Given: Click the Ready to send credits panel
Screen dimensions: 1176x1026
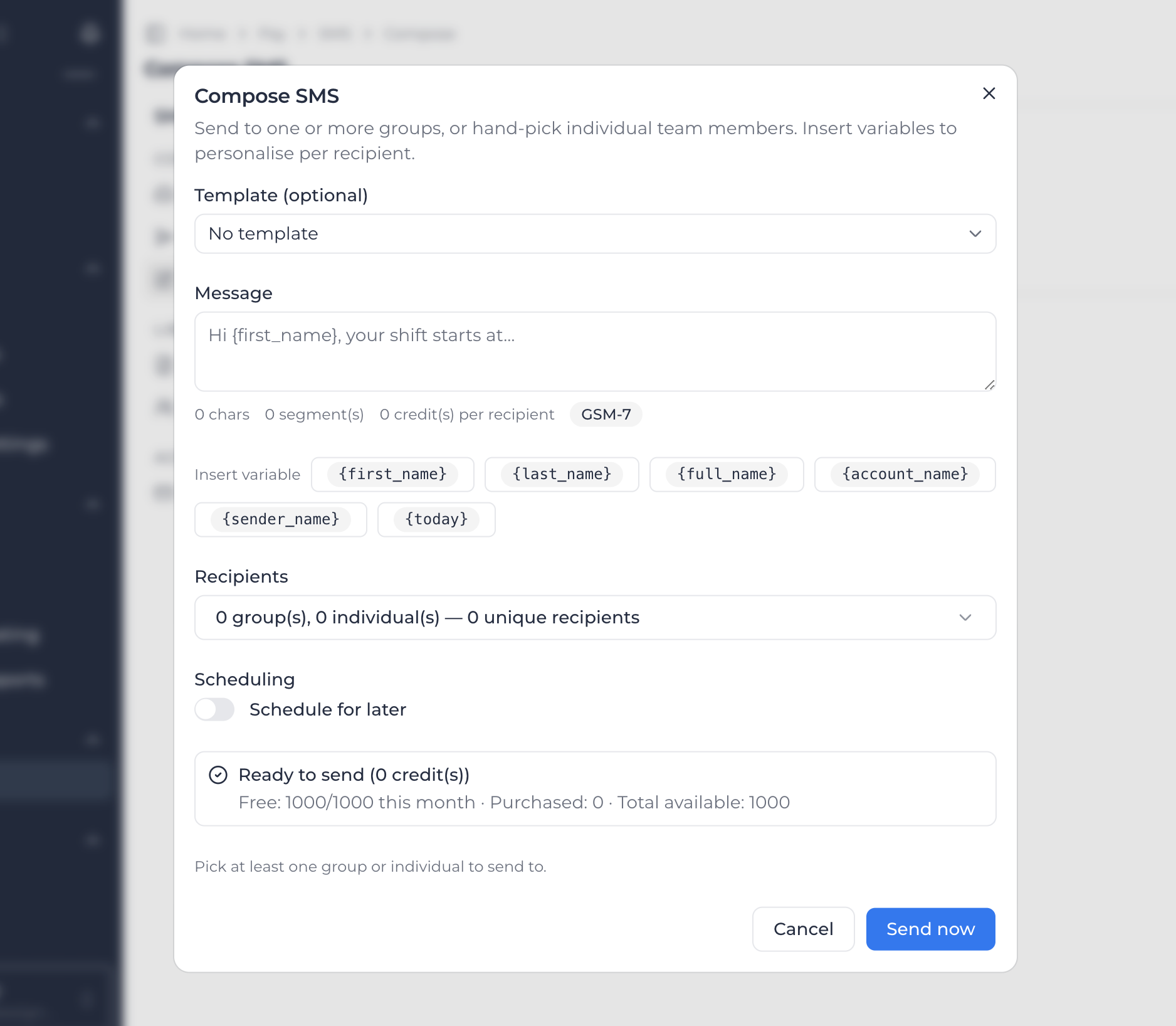Looking at the screenshot, I should 595,788.
